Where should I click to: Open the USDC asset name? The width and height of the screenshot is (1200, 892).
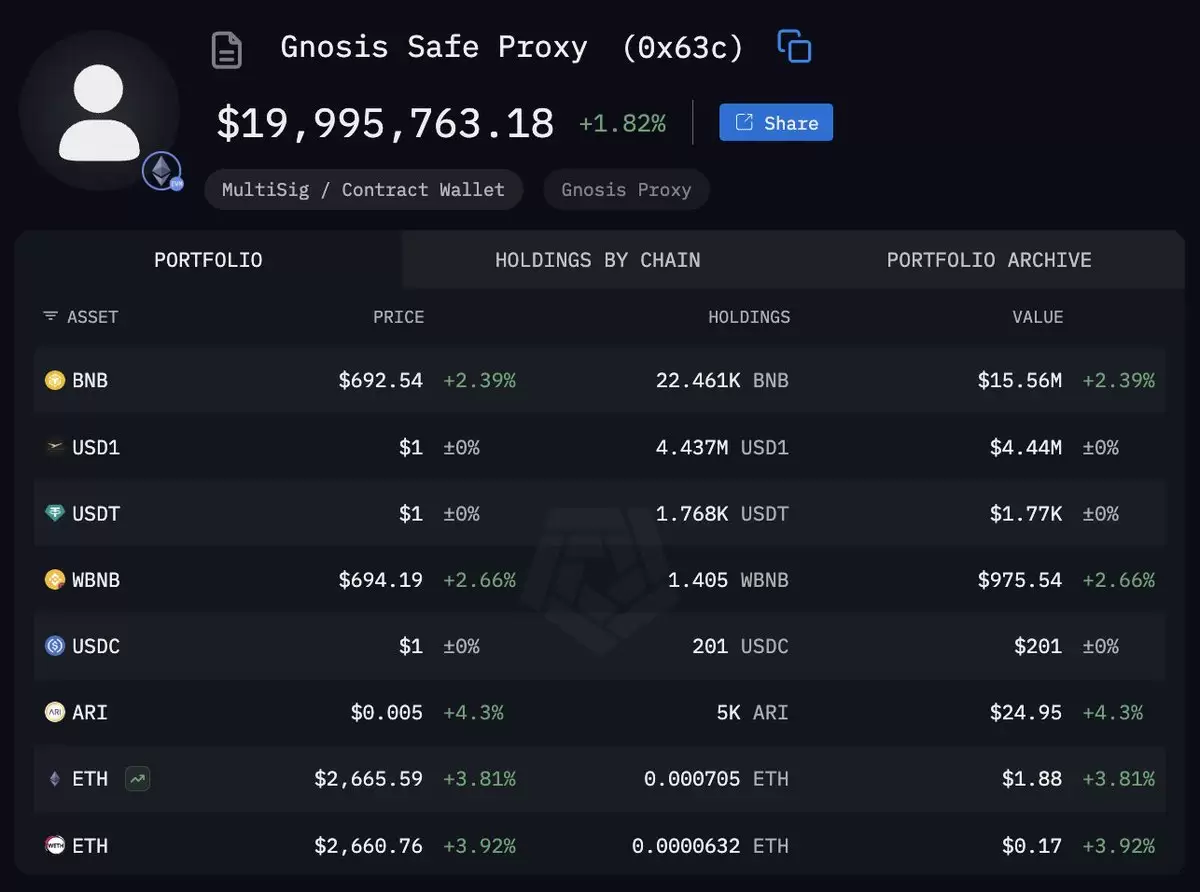coord(96,646)
